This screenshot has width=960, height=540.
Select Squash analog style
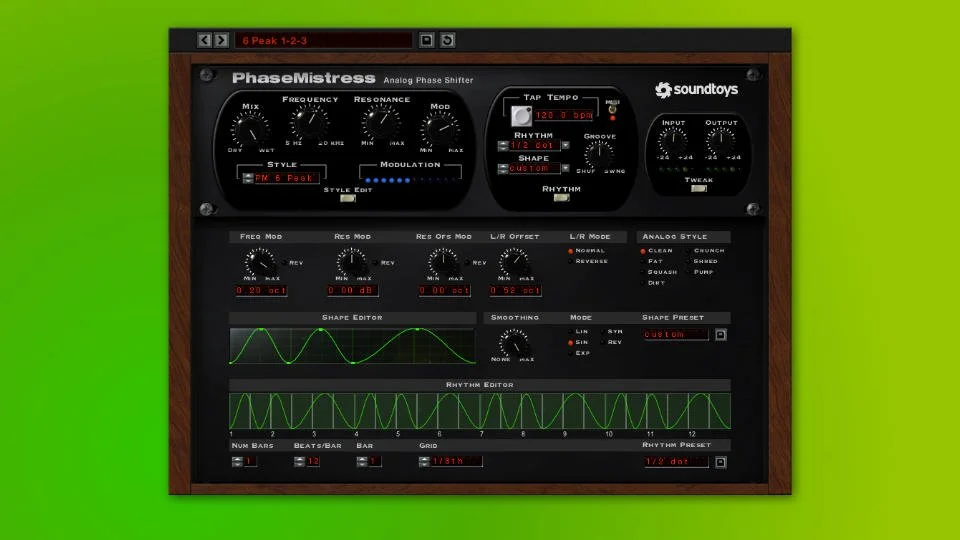[643, 272]
